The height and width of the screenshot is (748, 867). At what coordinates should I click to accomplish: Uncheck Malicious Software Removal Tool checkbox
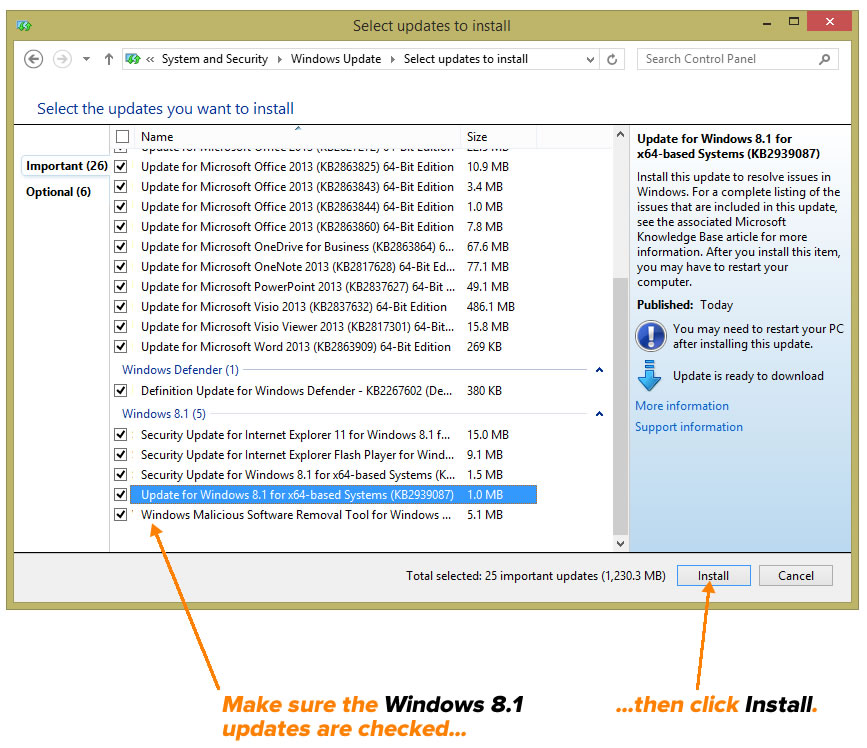tap(121, 515)
